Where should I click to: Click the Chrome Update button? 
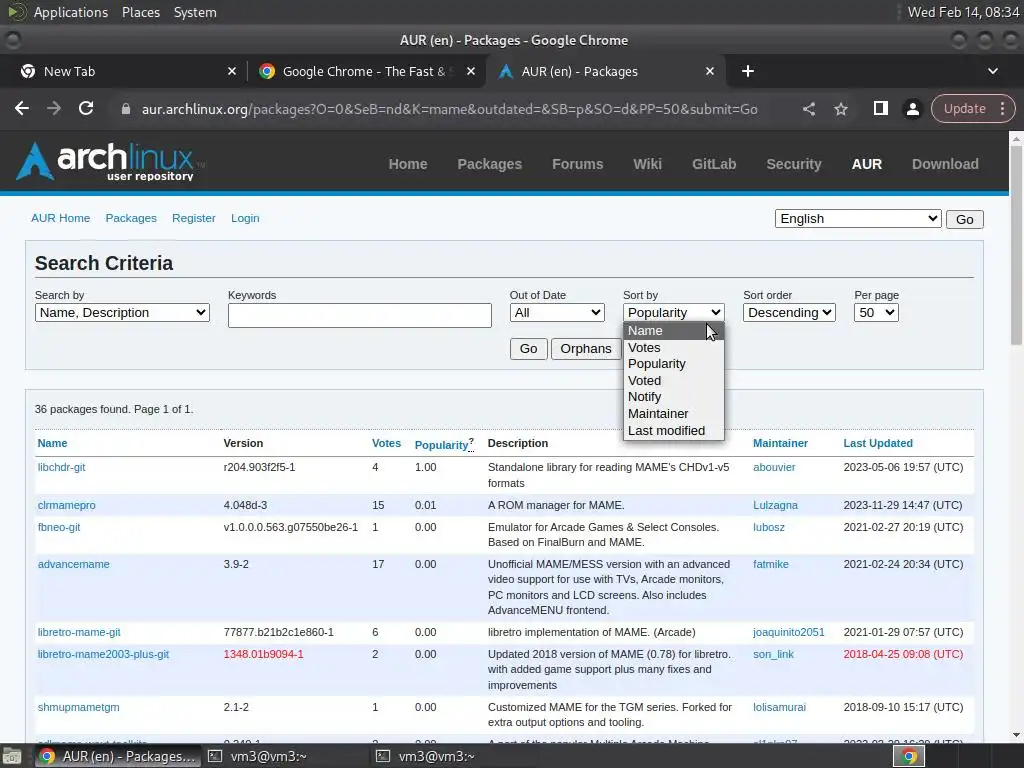(965, 108)
